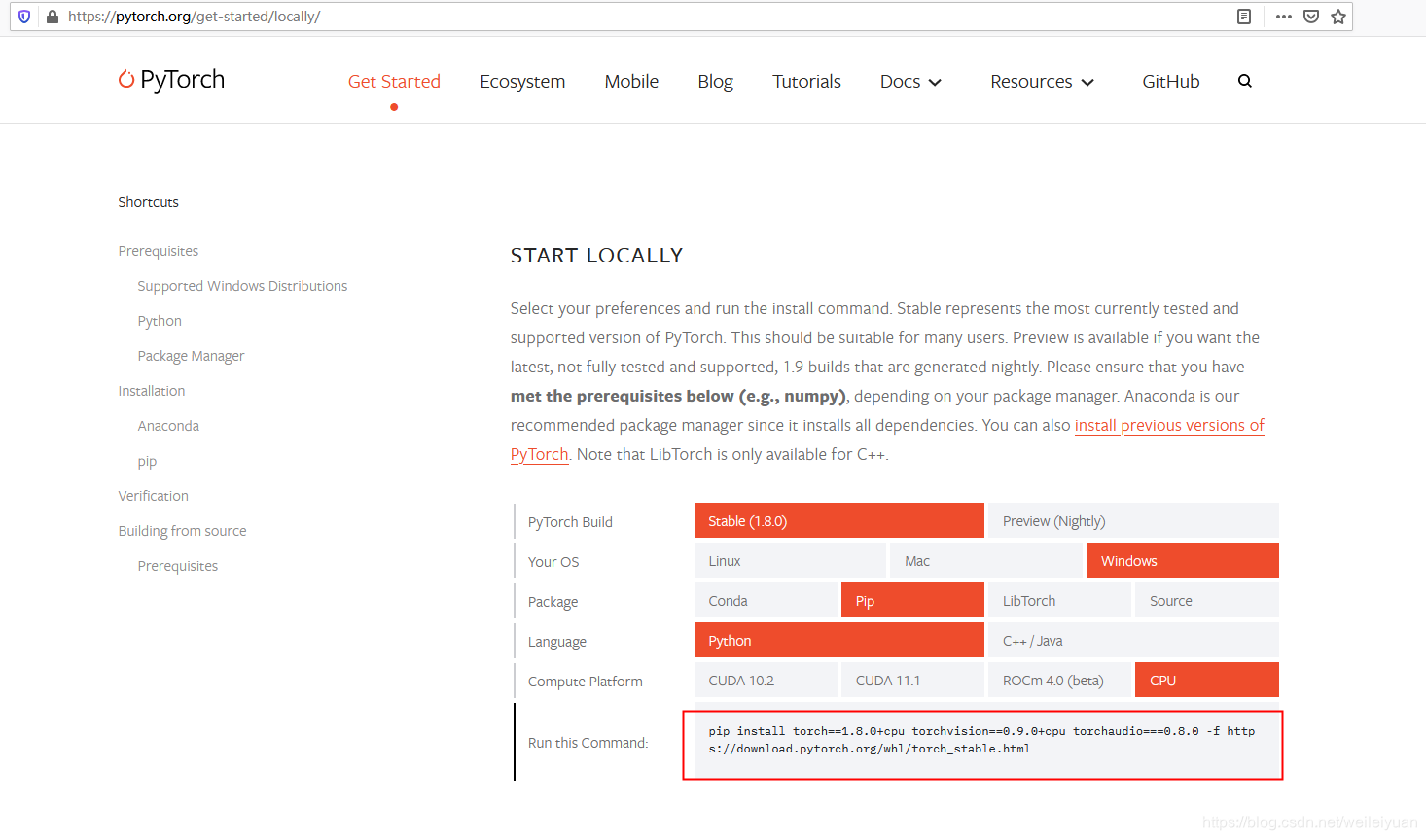Expand the Docs dropdown menu

pyautogui.click(x=910, y=82)
